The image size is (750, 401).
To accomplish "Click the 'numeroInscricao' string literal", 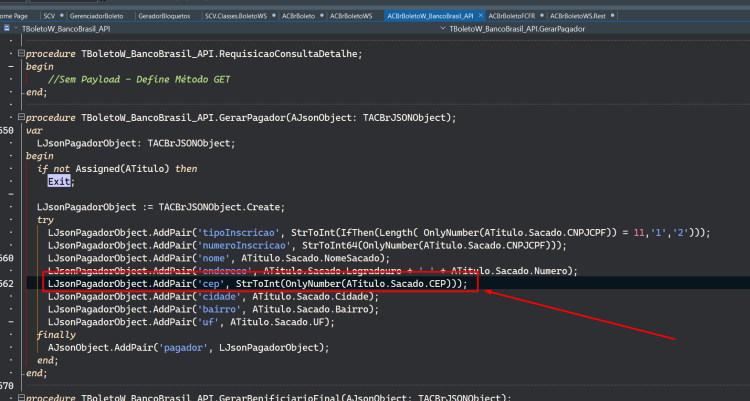I will click(244, 245).
